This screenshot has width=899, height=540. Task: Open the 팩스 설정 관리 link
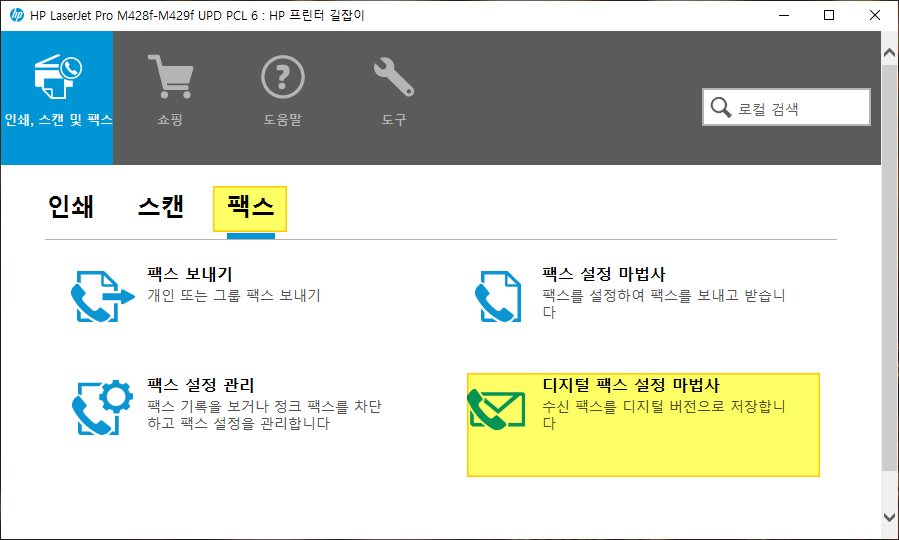(200, 385)
